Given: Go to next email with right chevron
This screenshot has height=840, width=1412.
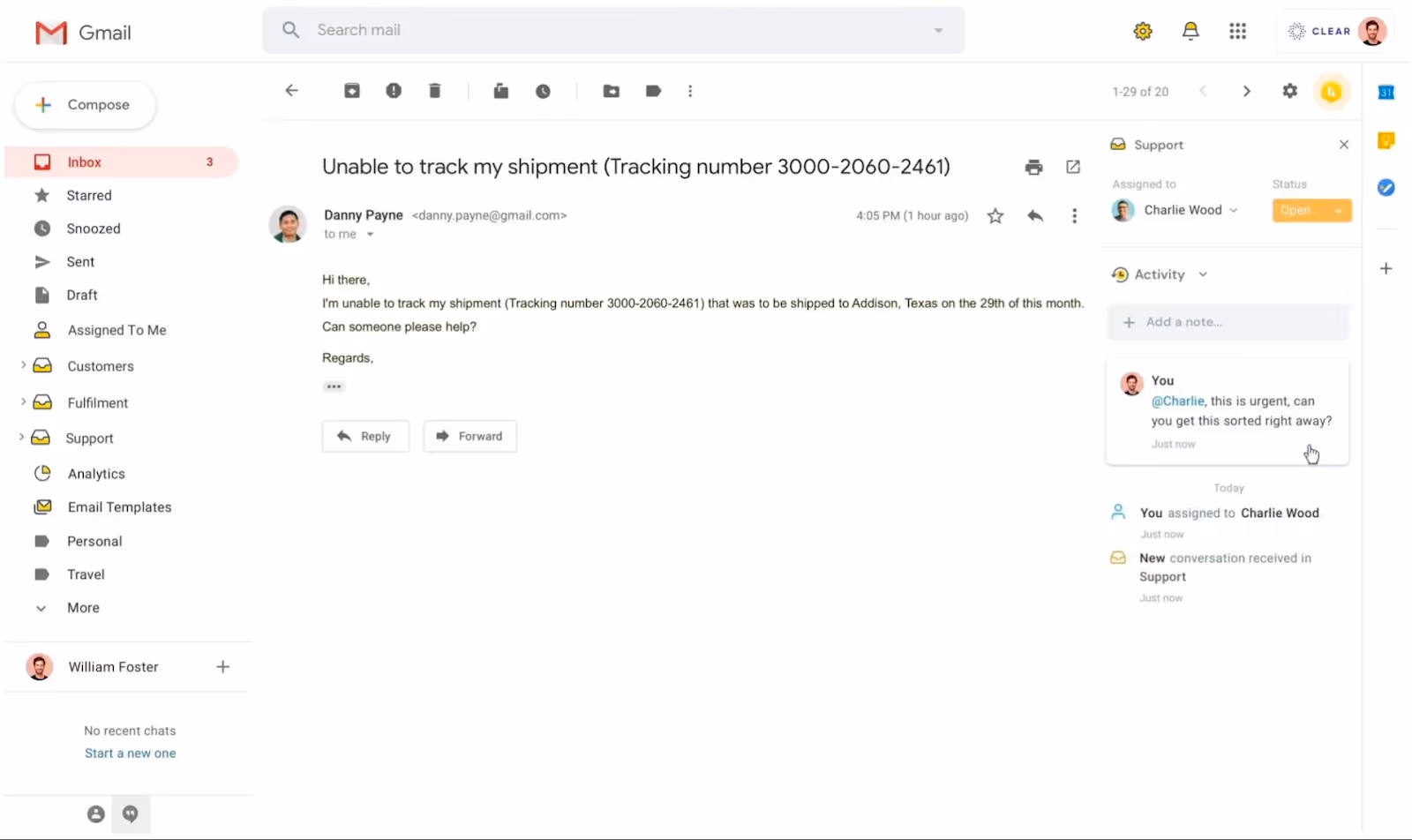Looking at the screenshot, I should tap(1246, 91).
